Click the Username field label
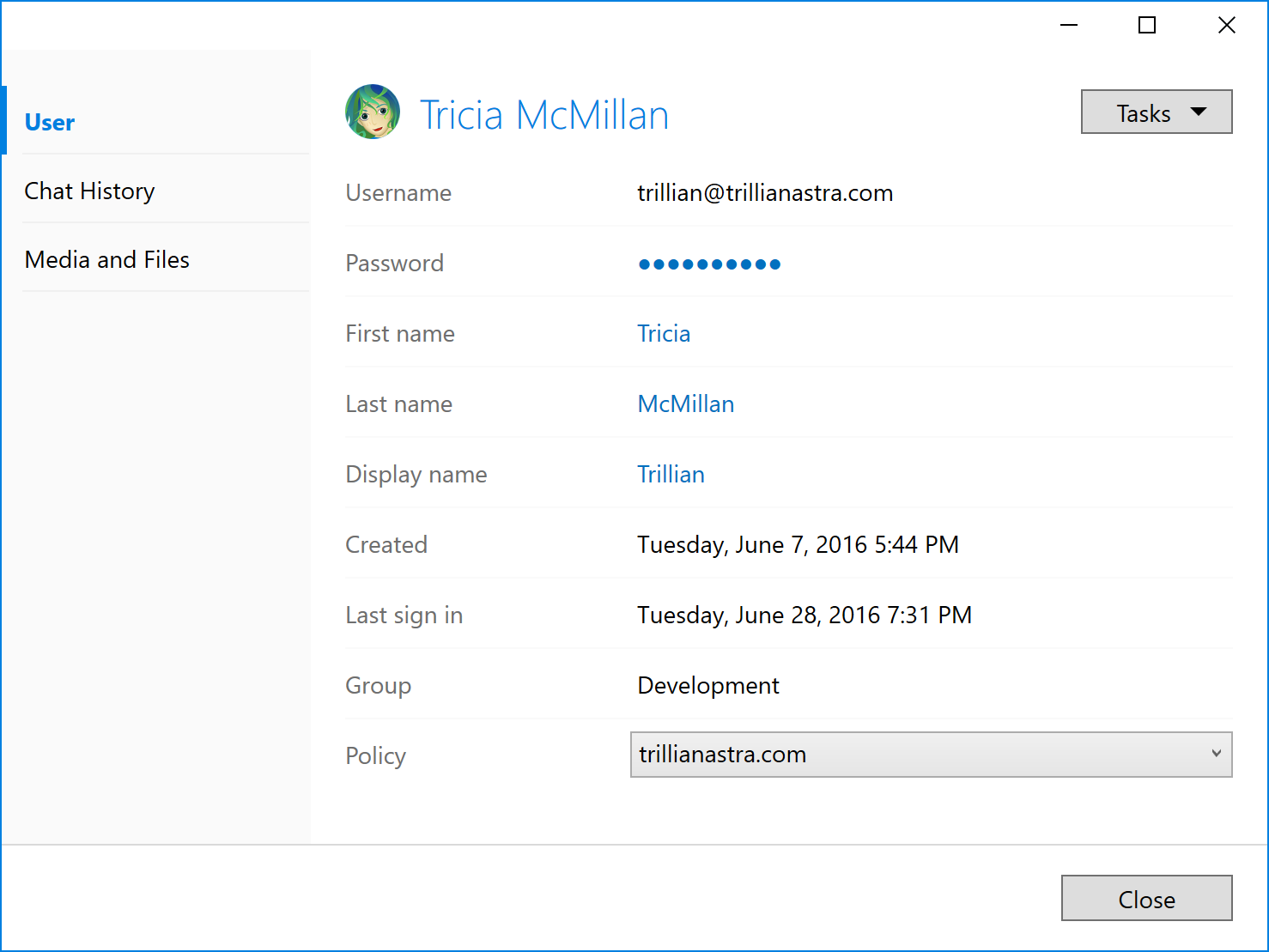Image resolution: width=1269 pixels, height=952 pixels. [x=398, y=193]
